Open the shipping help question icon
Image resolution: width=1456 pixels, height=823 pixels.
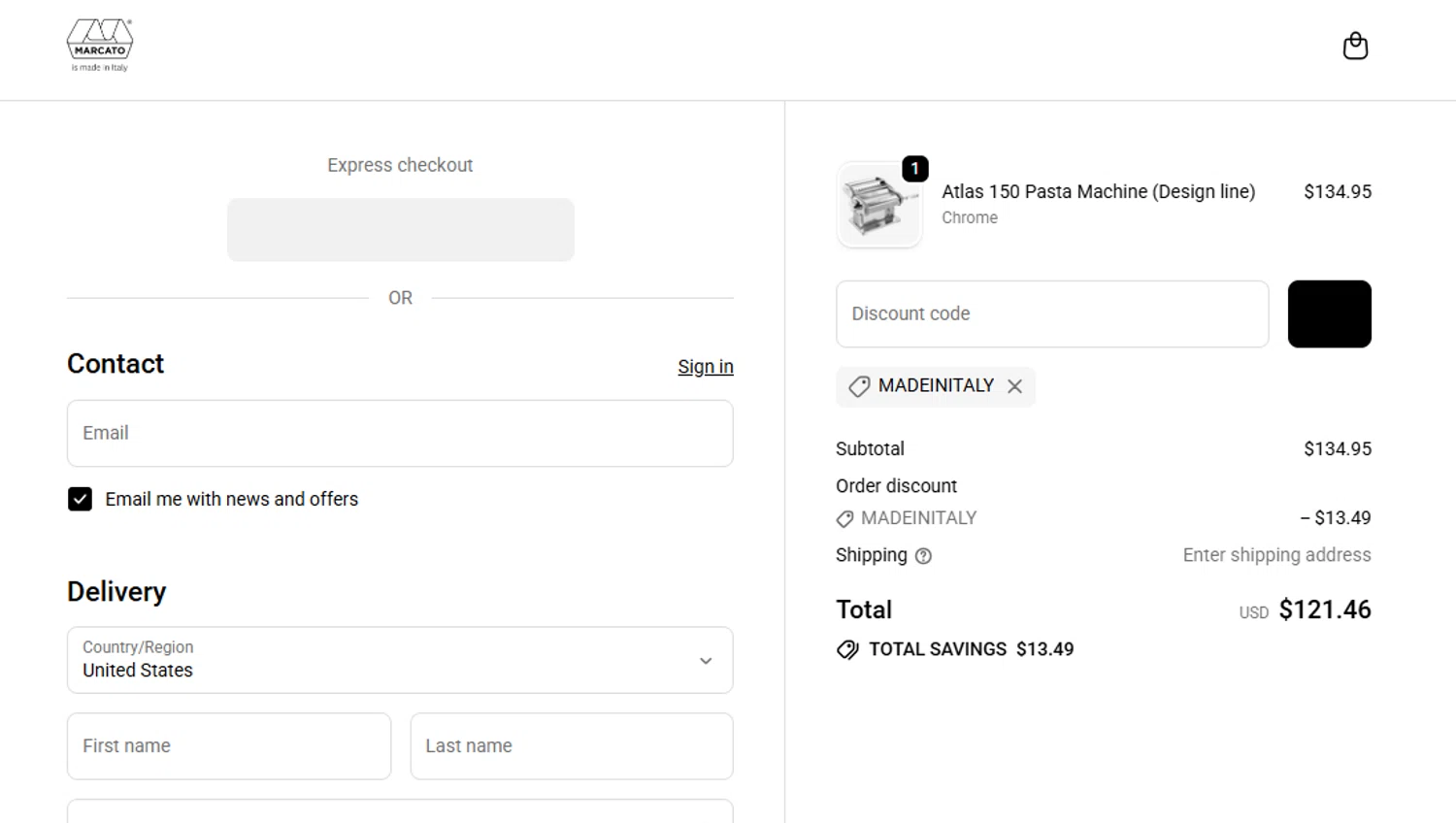coord(923,556)
